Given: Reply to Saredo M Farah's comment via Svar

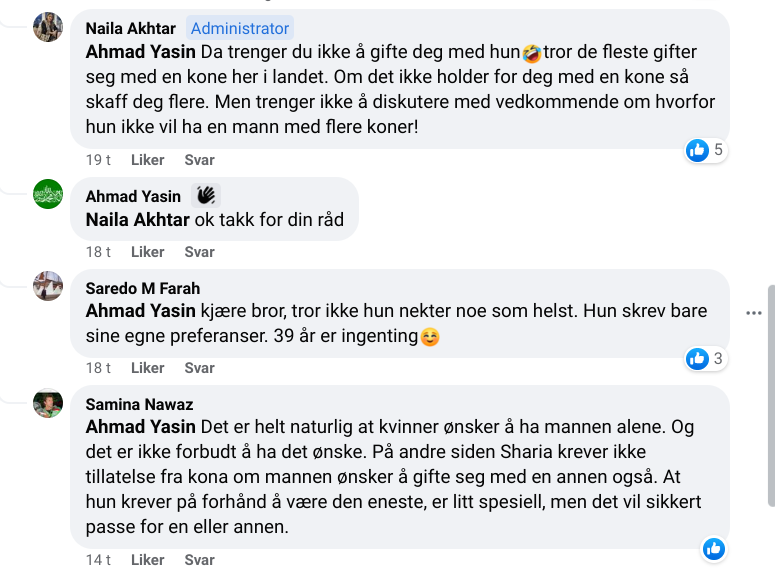Looking at the screenshot, I should point(200,368).
